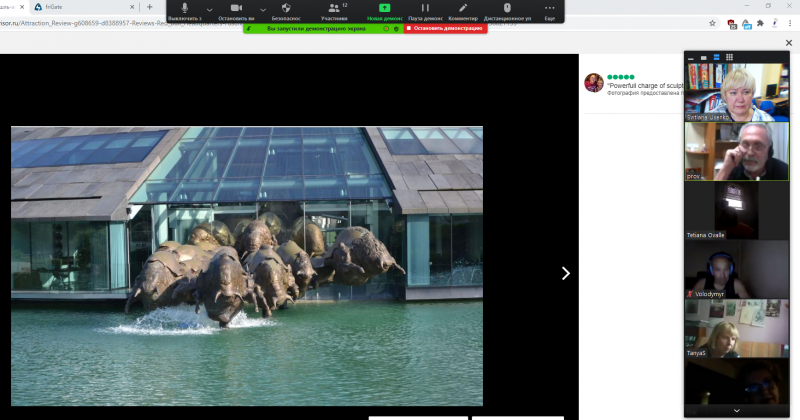Stop video with camera icon
The width and height of the screenshot is (800, 420).
point(236,11)
